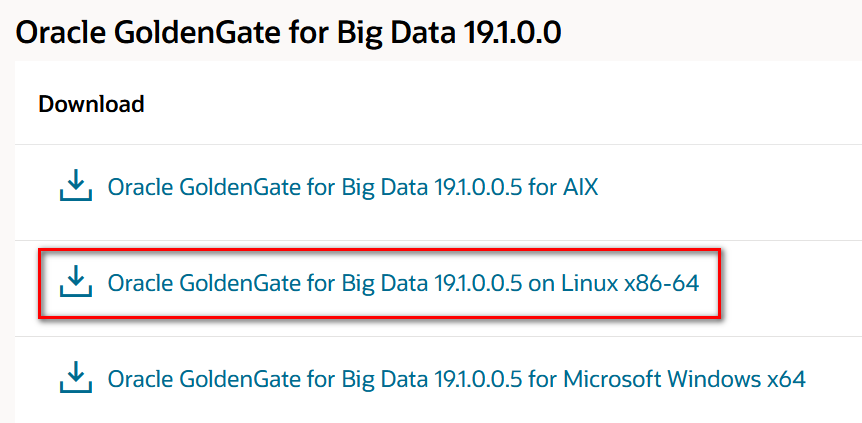Click the download icon beside Linux x86-64
This screenshot has height=423, width=862.
coord(76,282)
